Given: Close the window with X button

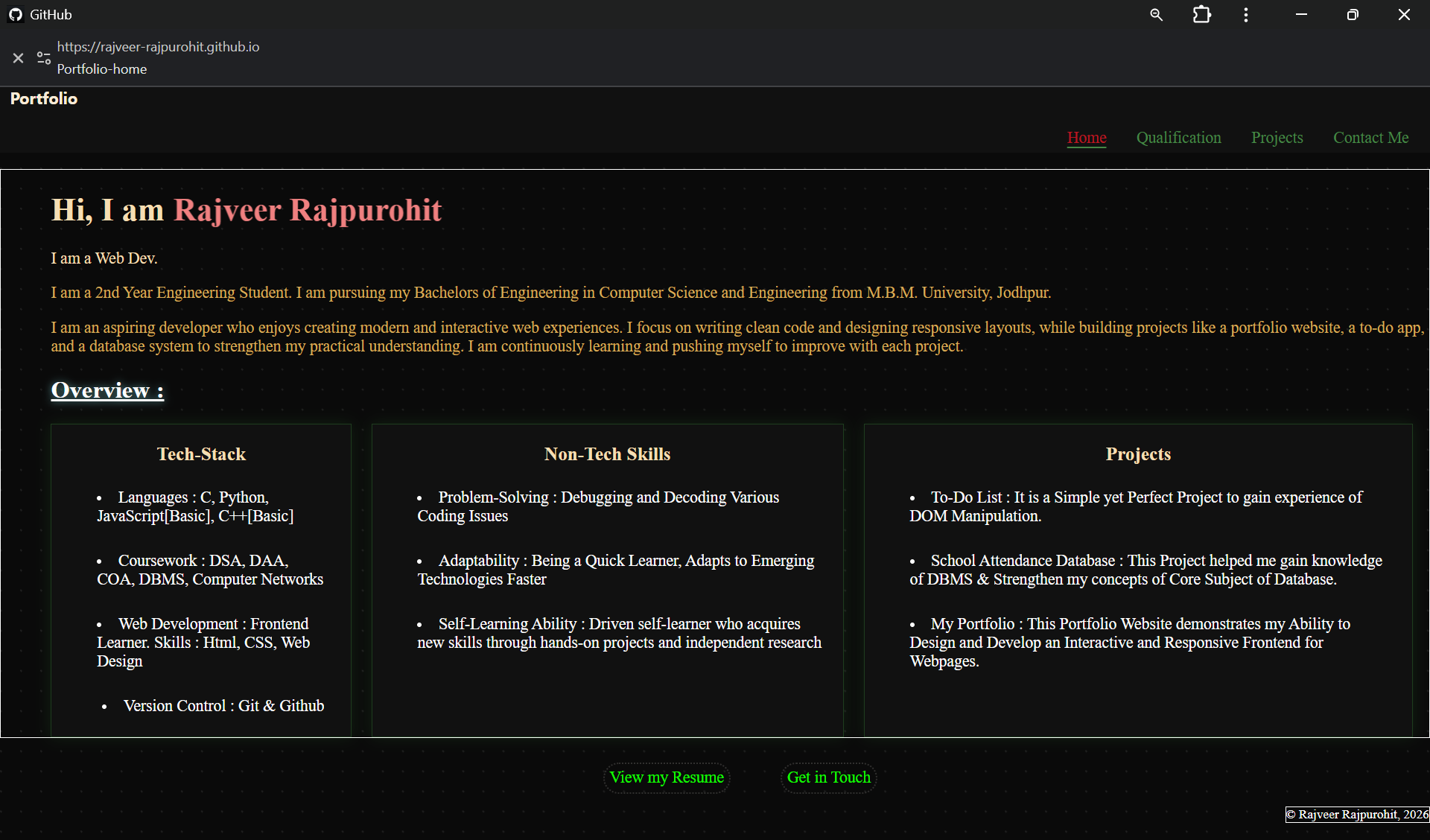Looking at the screenshot, I should coord(1404,15).
